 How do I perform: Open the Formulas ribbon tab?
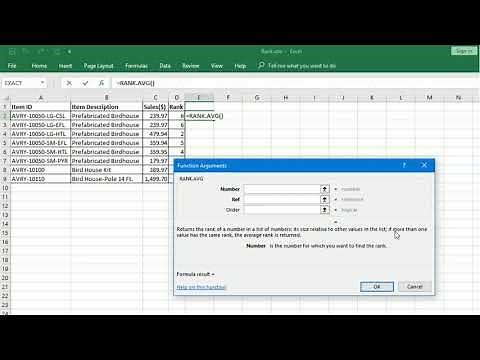pyautogui.click(x=136, y=66)
